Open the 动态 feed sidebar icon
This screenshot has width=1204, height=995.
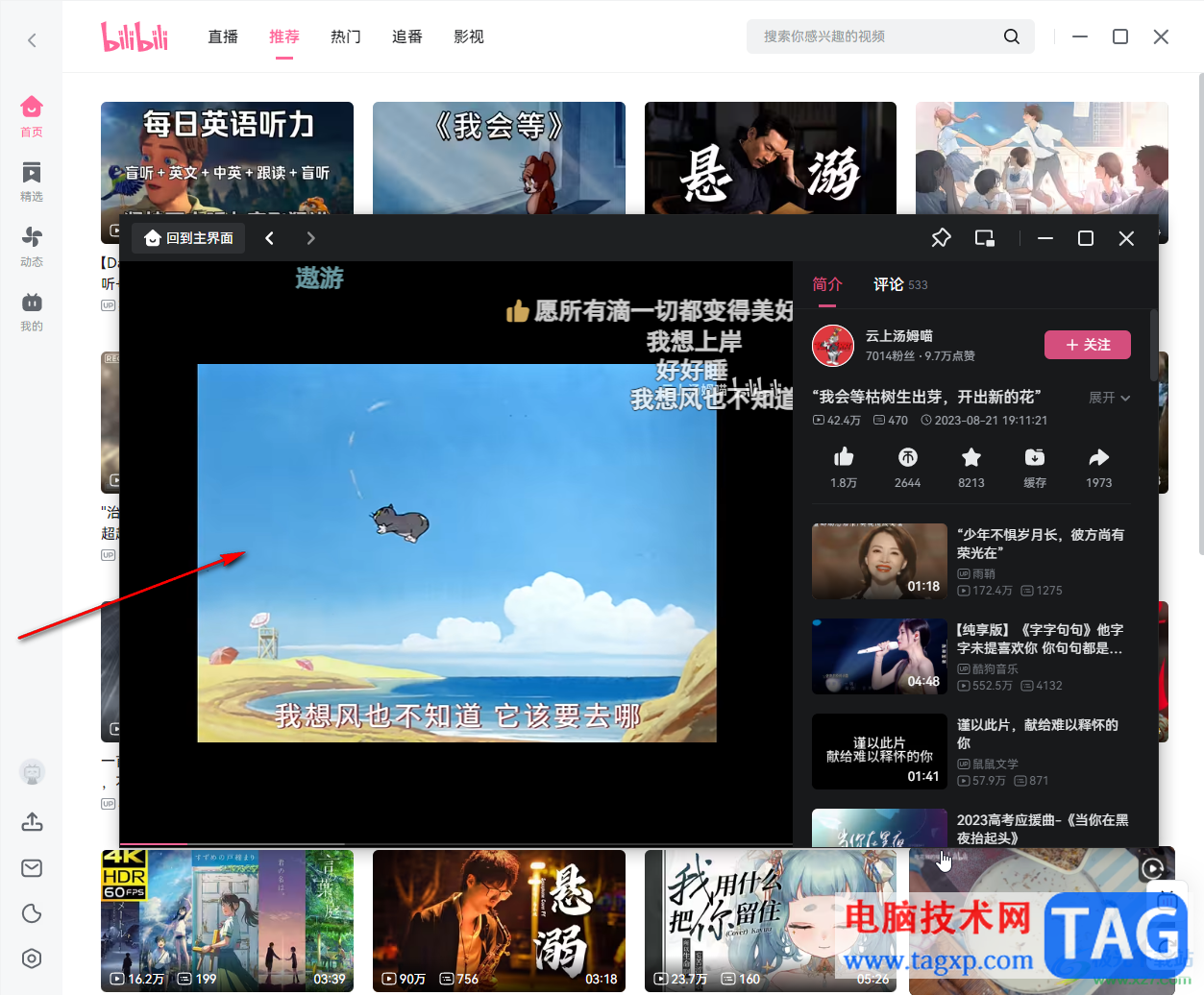(32, 246)
